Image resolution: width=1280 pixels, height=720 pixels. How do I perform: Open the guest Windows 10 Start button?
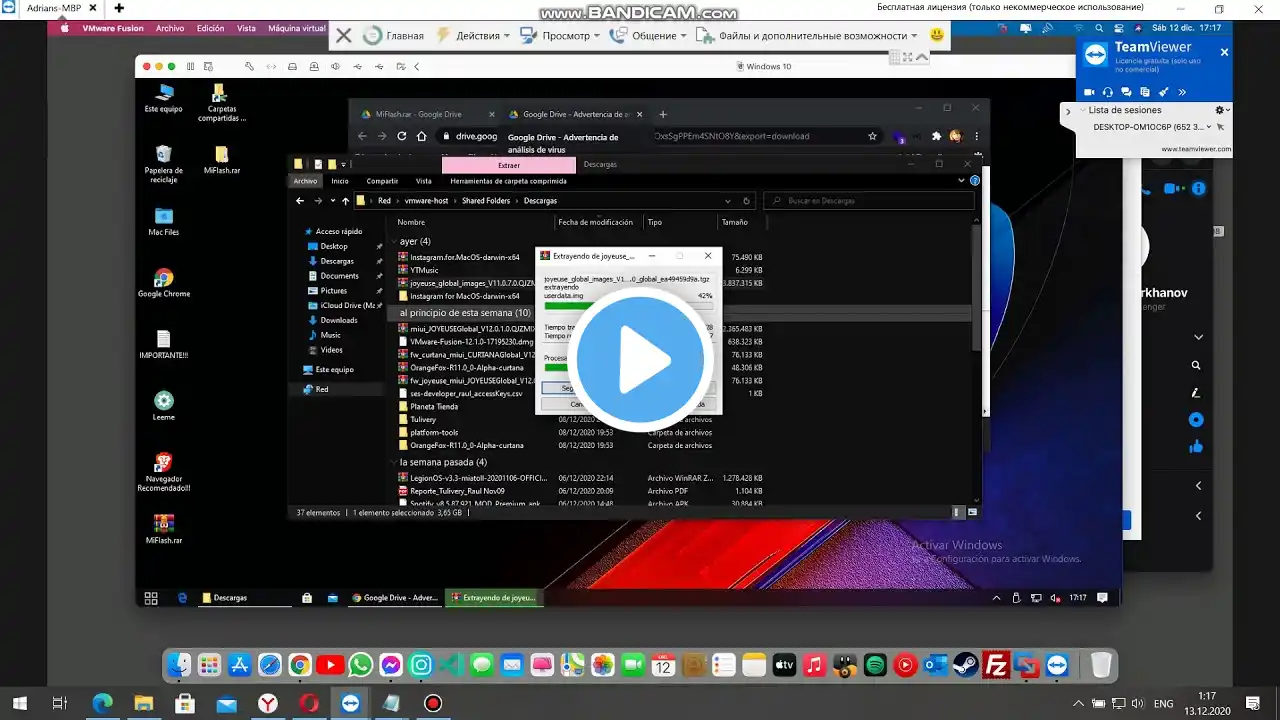point(151,598)
